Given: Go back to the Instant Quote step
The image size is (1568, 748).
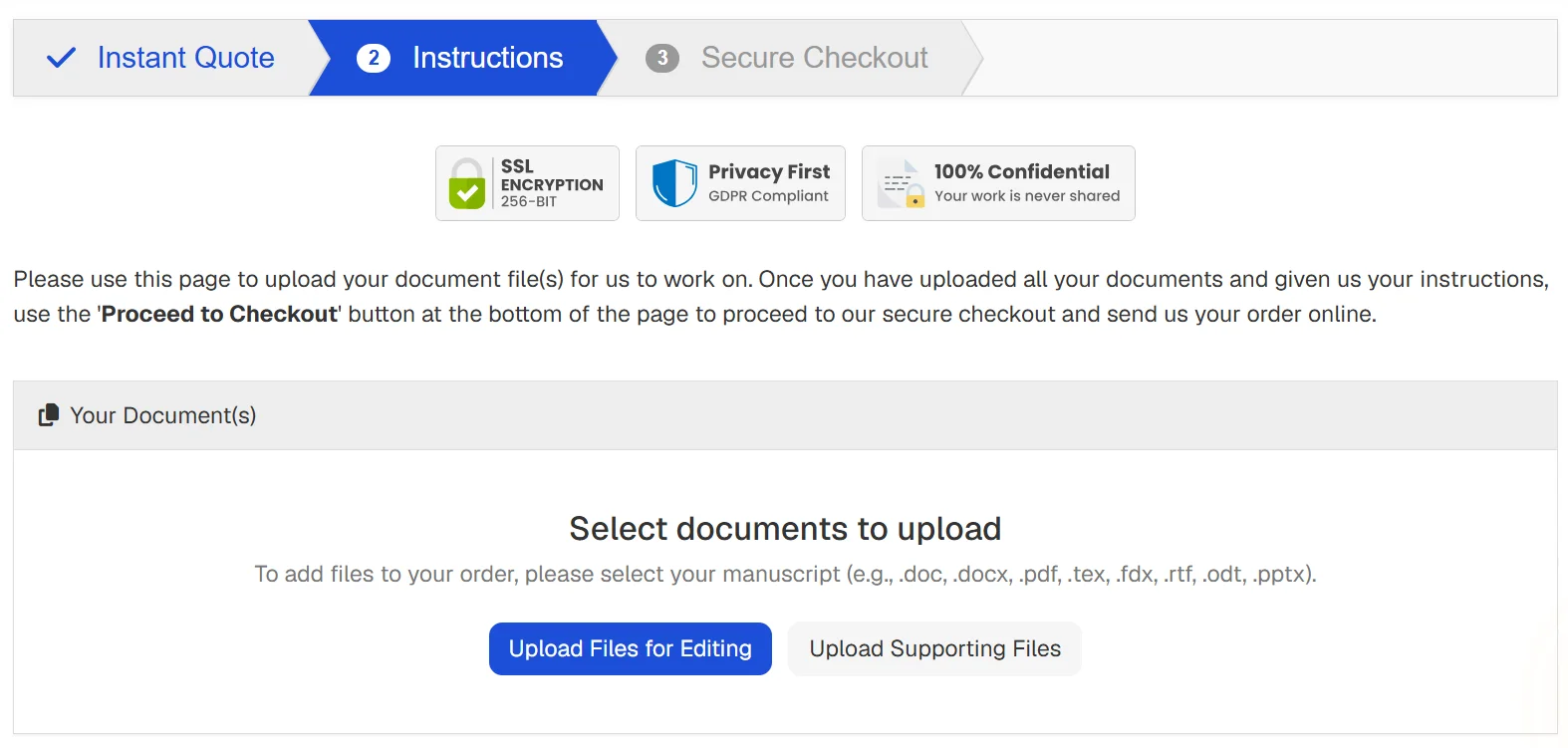Looking at the screenshot, I should tap(185, 58).
